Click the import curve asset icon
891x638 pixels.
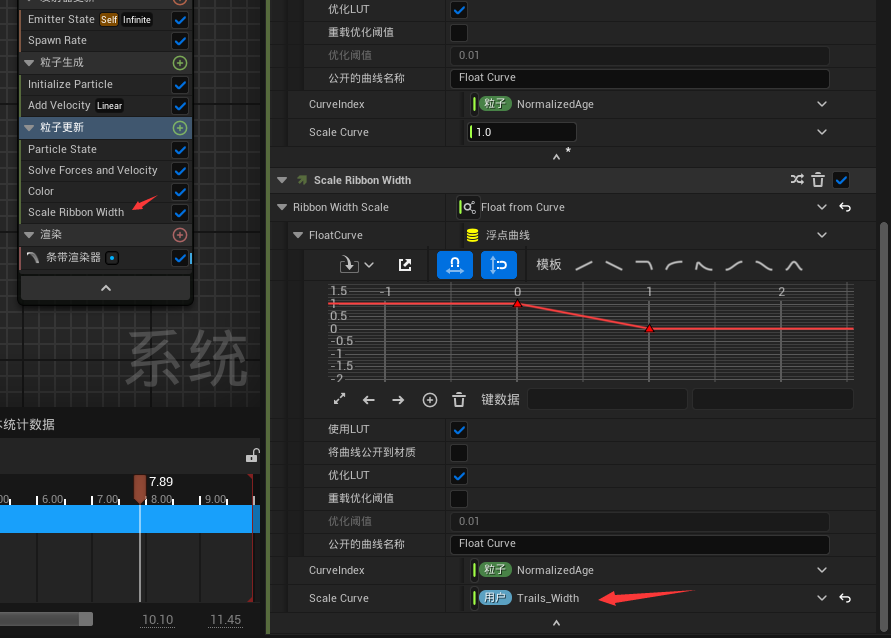(x=349, y=265)
